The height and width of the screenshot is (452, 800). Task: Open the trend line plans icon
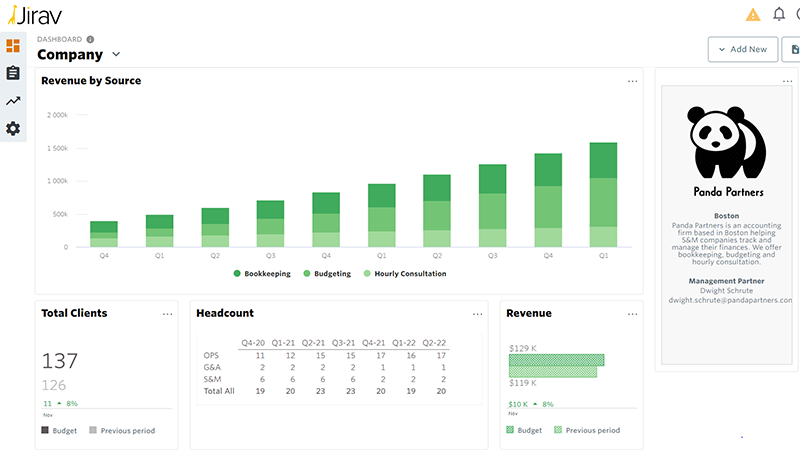13,101
